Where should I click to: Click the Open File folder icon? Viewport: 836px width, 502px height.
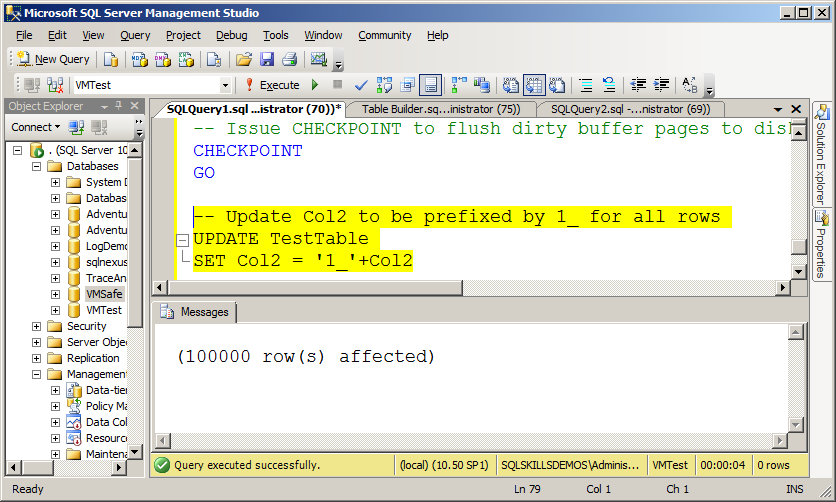tap(244, 59)
